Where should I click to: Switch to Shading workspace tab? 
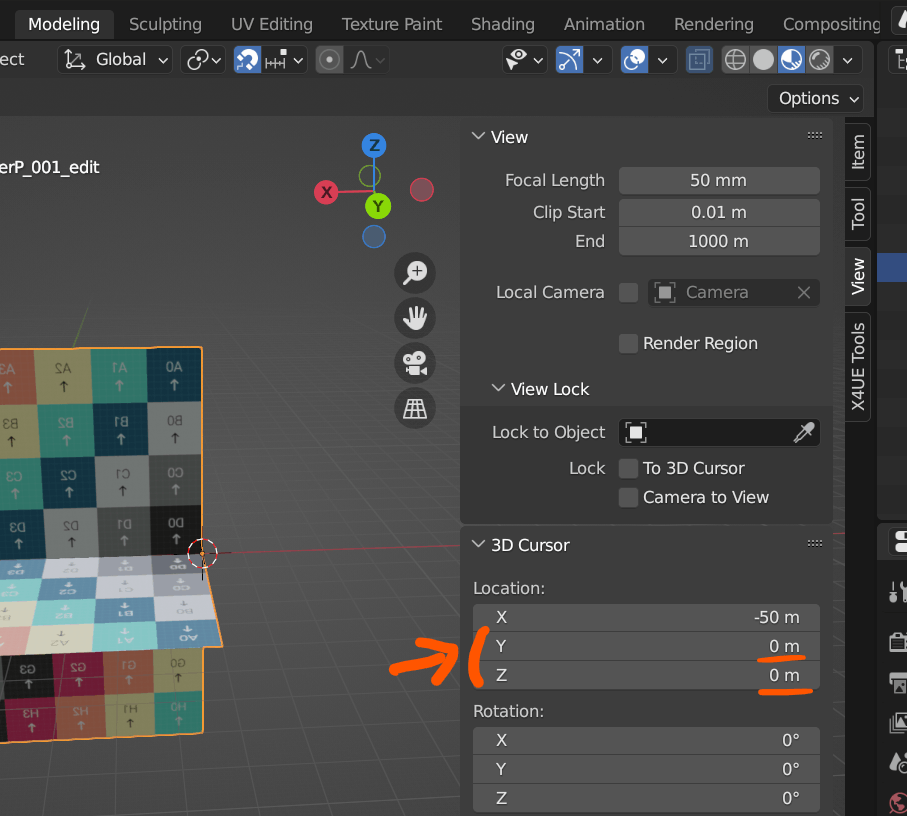click(503, 24)
